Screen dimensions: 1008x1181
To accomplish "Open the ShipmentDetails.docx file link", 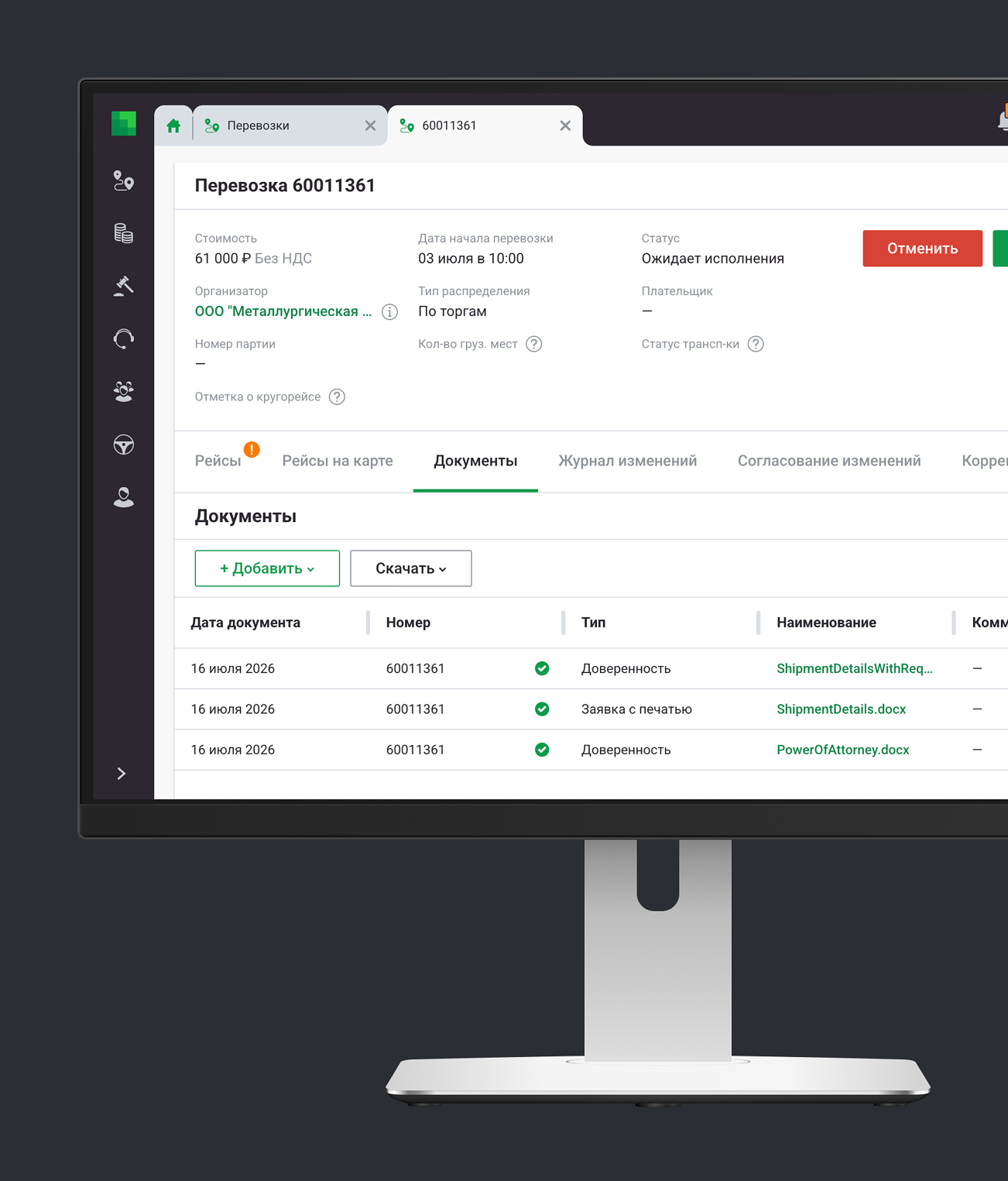I will 841,709.
